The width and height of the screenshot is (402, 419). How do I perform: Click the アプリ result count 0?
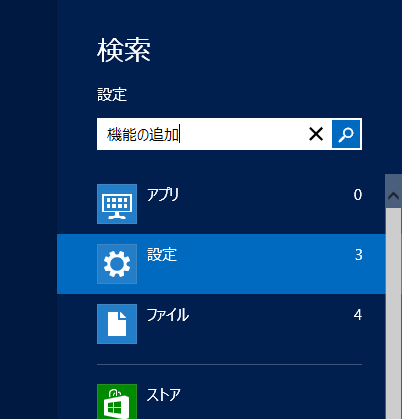click(x=358, y=195)
